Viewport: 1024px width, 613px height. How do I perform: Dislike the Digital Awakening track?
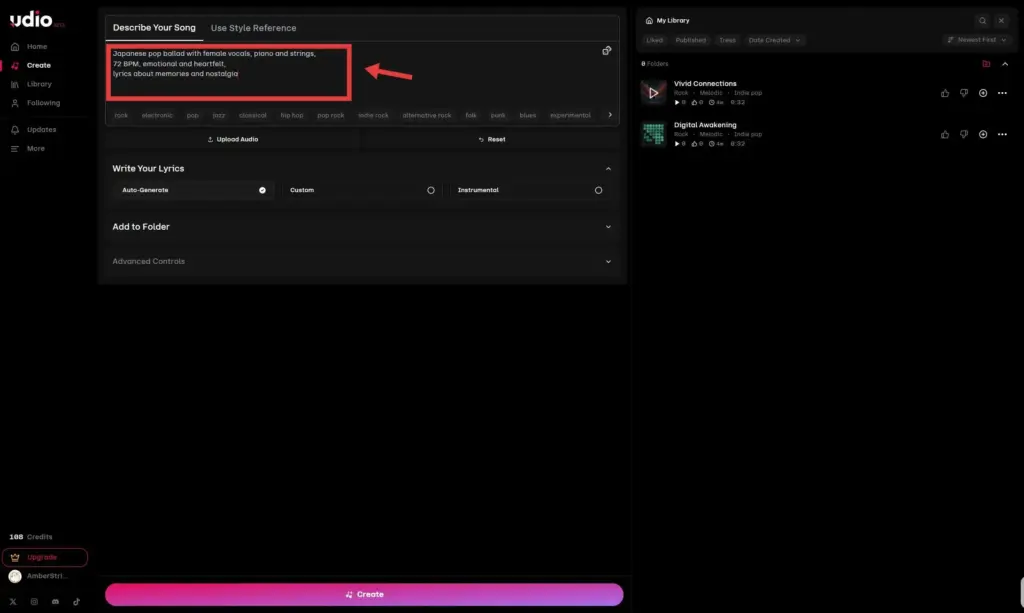point(964,134)
